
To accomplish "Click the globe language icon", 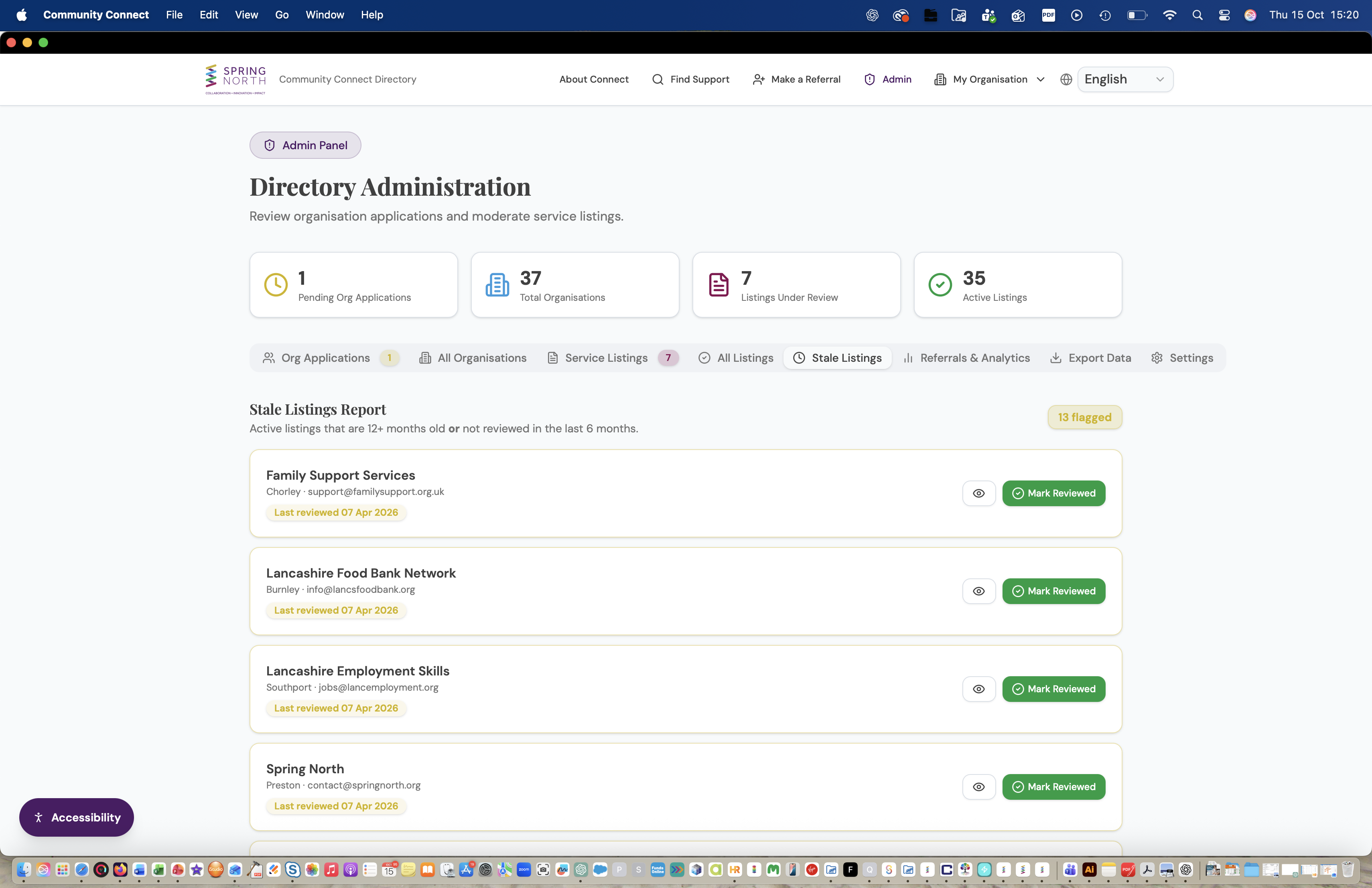I will click(x=1066, y=79).
